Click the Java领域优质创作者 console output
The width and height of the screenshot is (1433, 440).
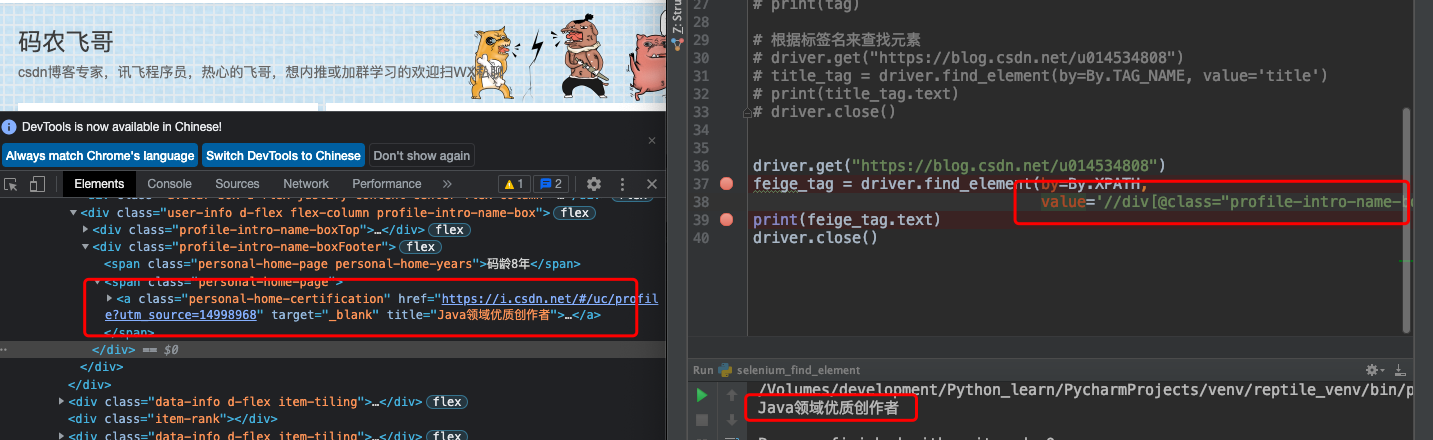tap(828, 408)
